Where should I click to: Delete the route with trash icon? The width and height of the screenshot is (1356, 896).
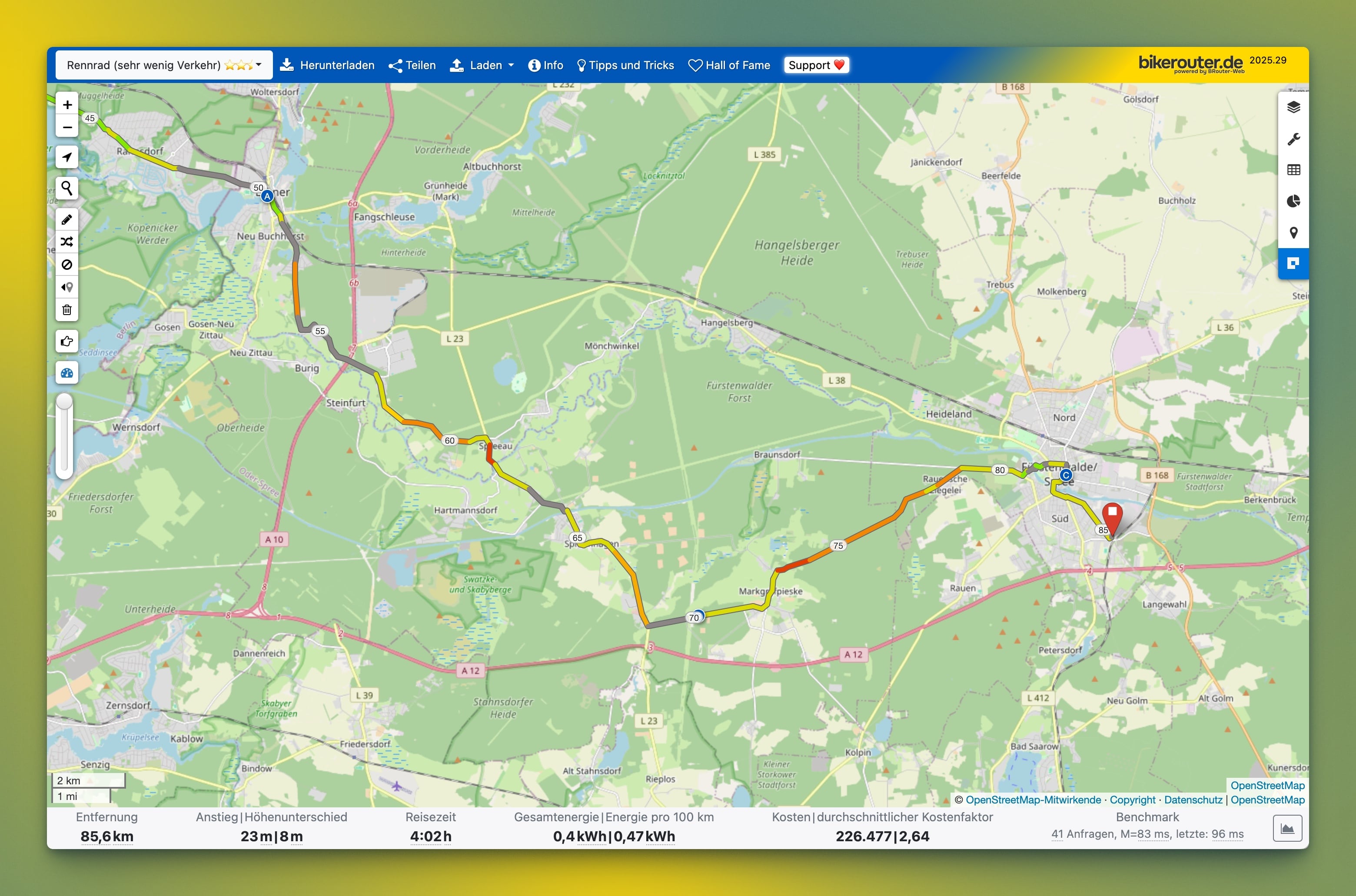point(67,310)
